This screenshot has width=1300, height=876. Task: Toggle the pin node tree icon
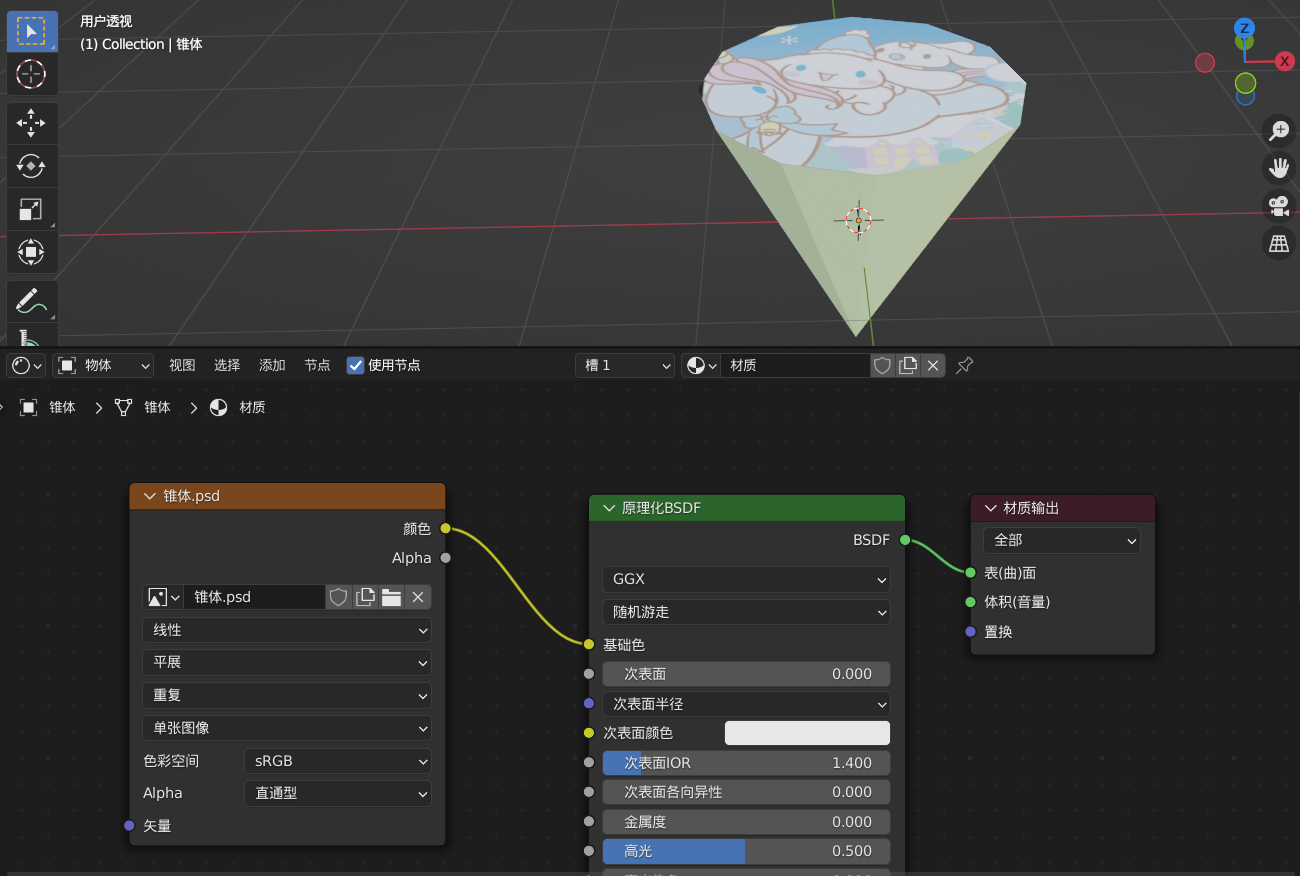pyautogui.click(x=964, y=365)
